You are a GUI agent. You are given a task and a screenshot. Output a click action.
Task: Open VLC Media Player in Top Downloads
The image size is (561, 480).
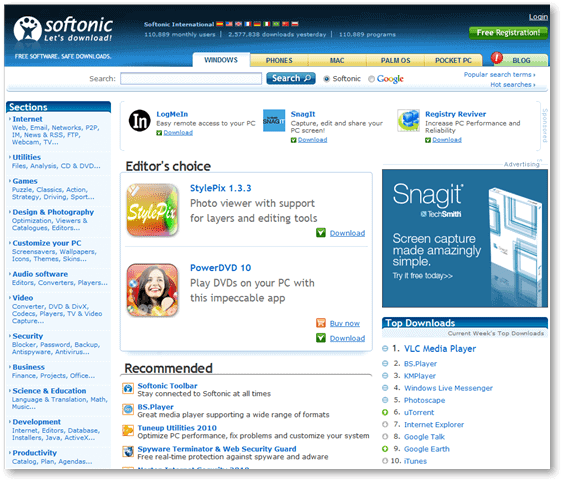coord(440,349)
